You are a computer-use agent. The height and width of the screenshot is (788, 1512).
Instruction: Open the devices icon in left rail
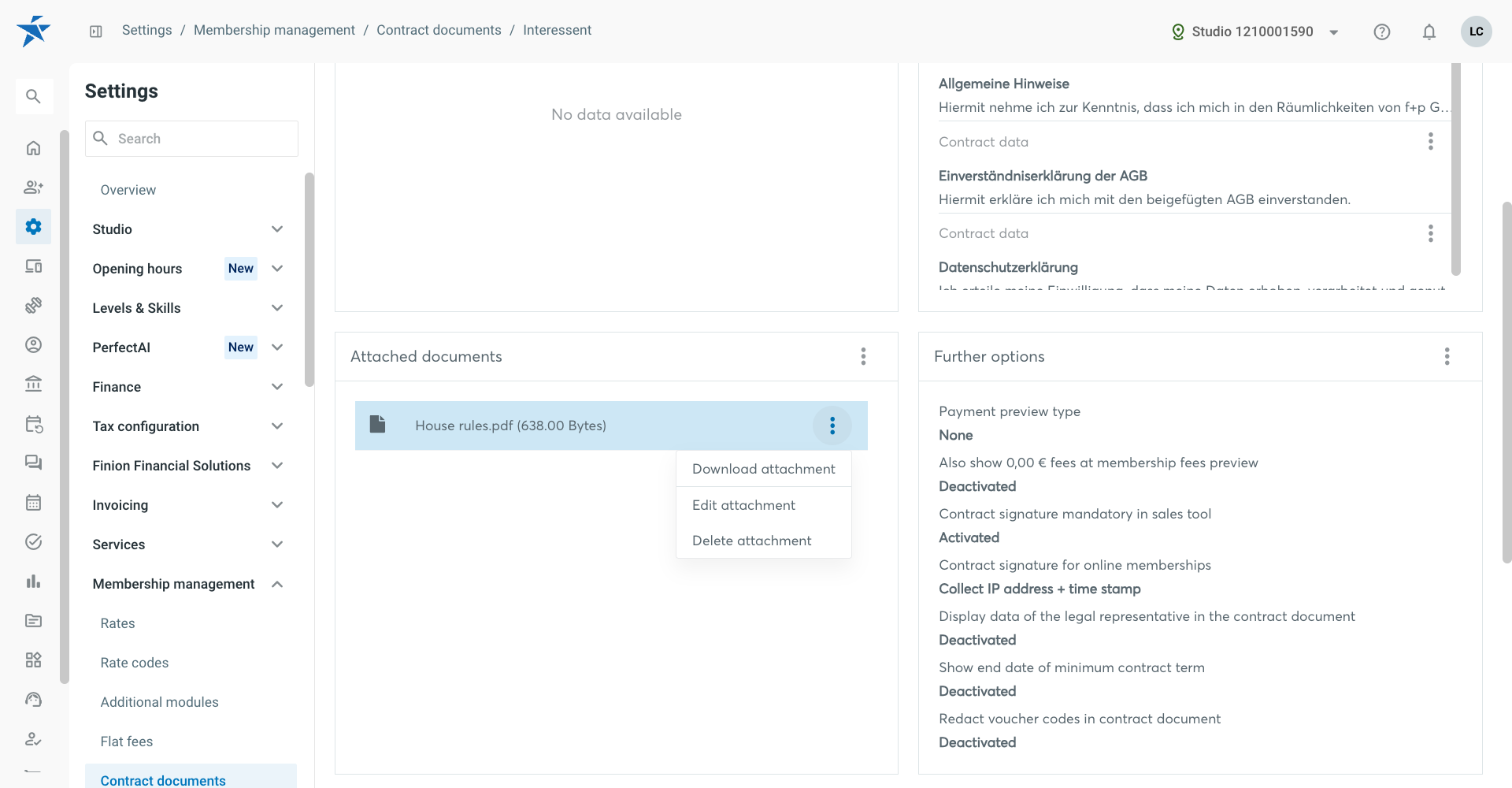(33, 266)
